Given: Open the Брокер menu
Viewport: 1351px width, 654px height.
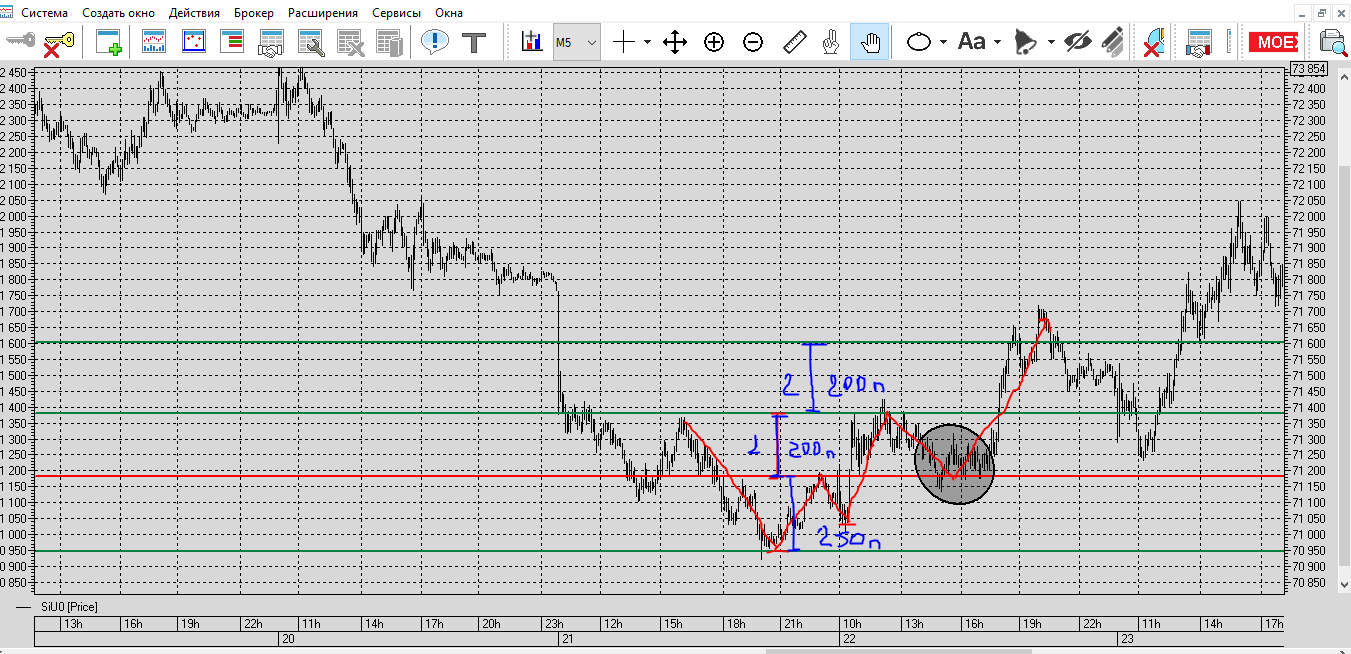Looking at the screenshot, I should pos(254,13).
